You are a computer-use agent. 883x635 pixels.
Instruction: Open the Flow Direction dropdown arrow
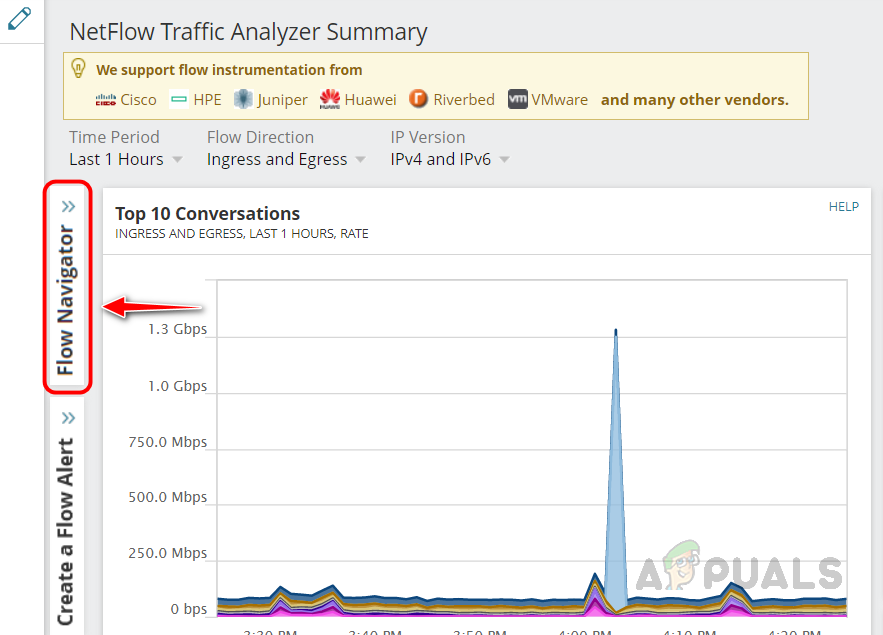360,160
